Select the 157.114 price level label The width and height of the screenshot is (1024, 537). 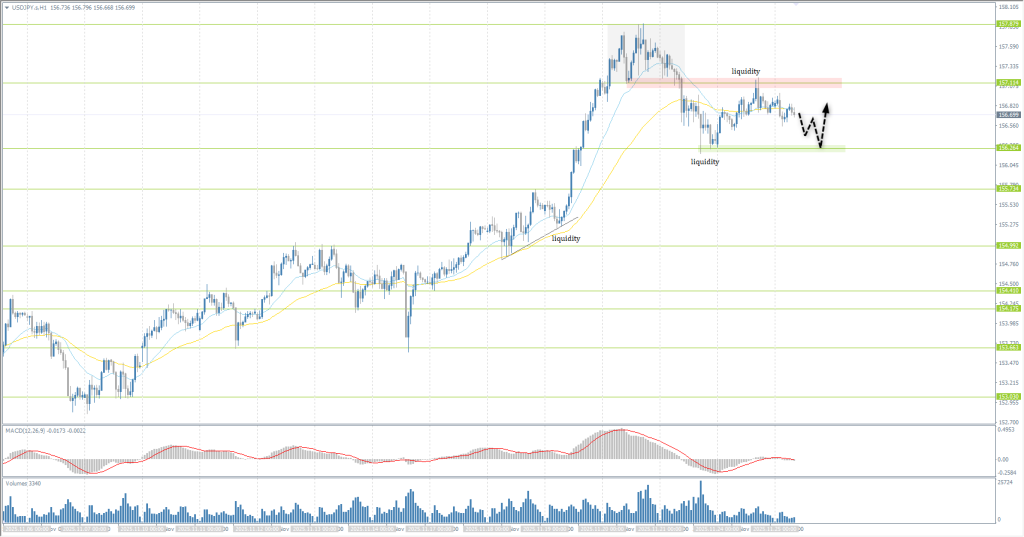pyautogui.click(x=1007, y=83)
